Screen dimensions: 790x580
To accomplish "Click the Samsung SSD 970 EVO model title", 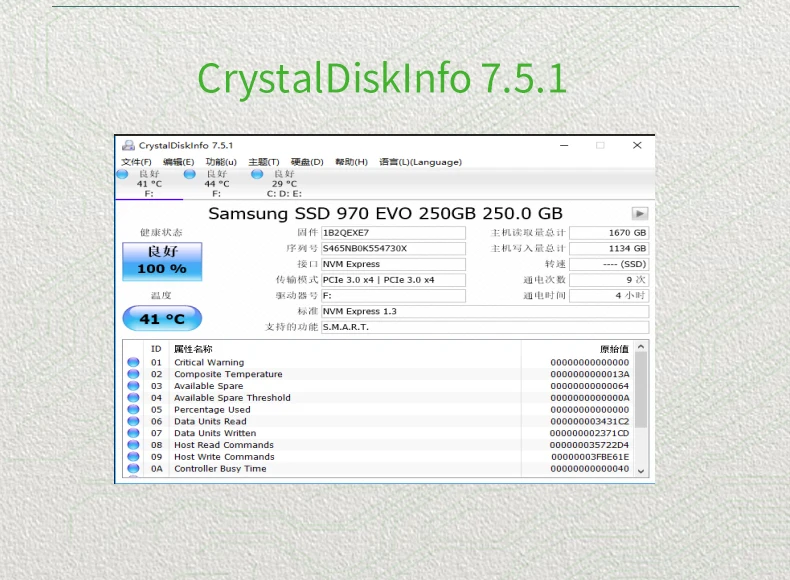I will pos(385,214).
